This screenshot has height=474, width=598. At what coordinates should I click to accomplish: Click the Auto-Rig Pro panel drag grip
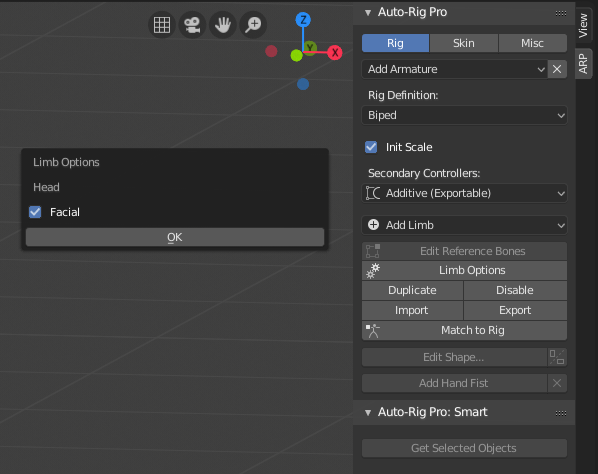[x=561, y=13]
